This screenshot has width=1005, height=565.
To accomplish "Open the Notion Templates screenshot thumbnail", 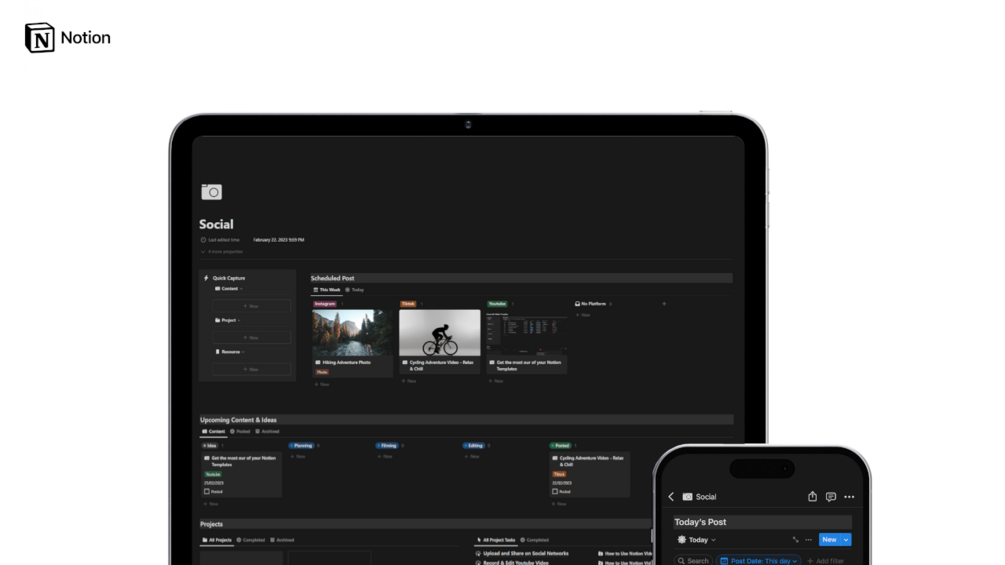I will click(x=527, y=332).
